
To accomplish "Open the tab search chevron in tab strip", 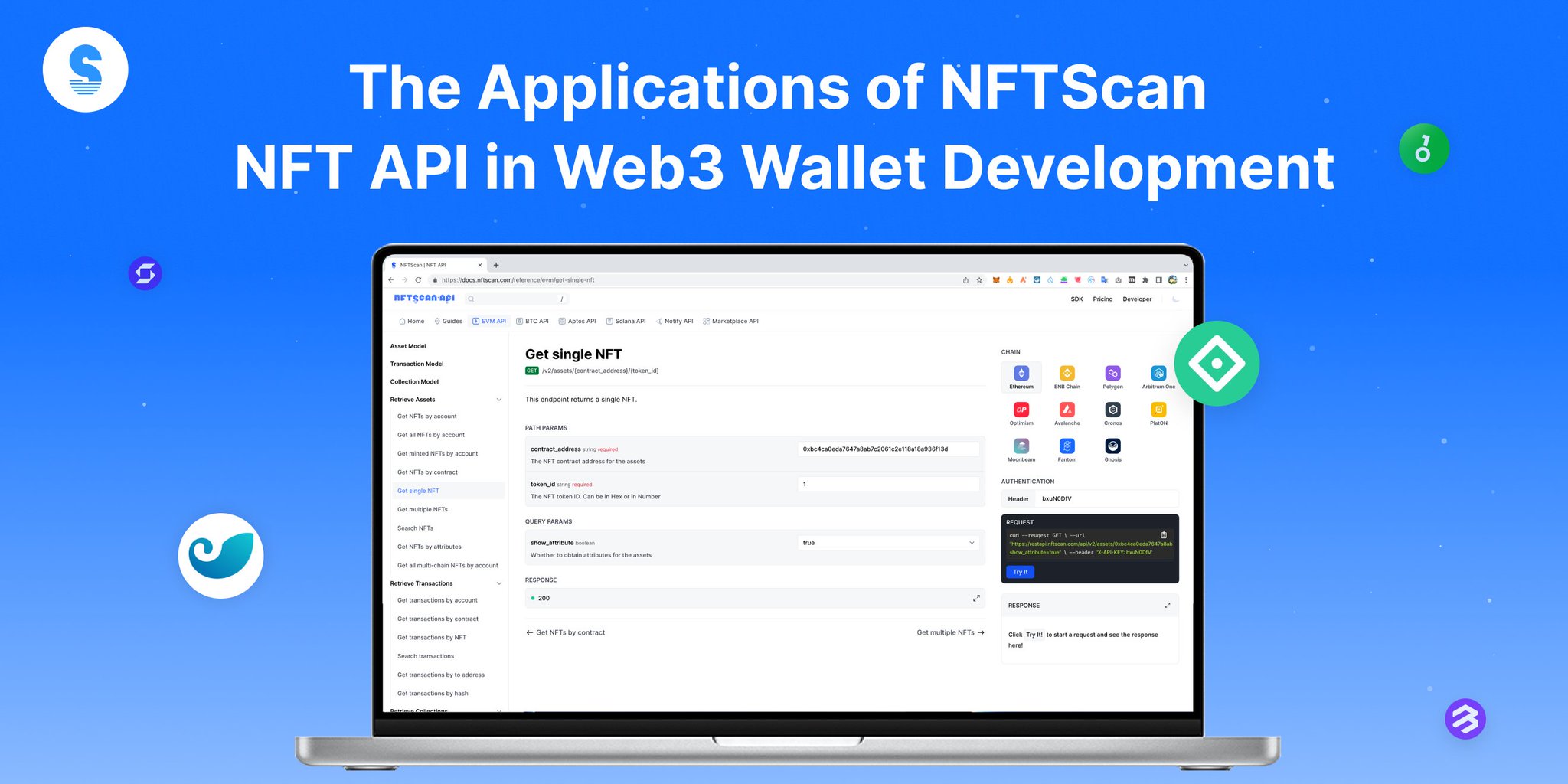I will (x=1186, y=265).
